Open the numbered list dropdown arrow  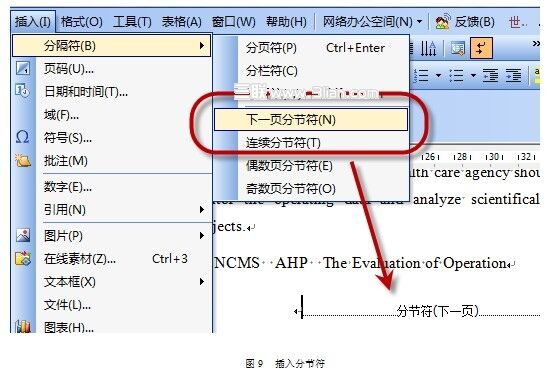pyautogui.click(x=438, y=75)
